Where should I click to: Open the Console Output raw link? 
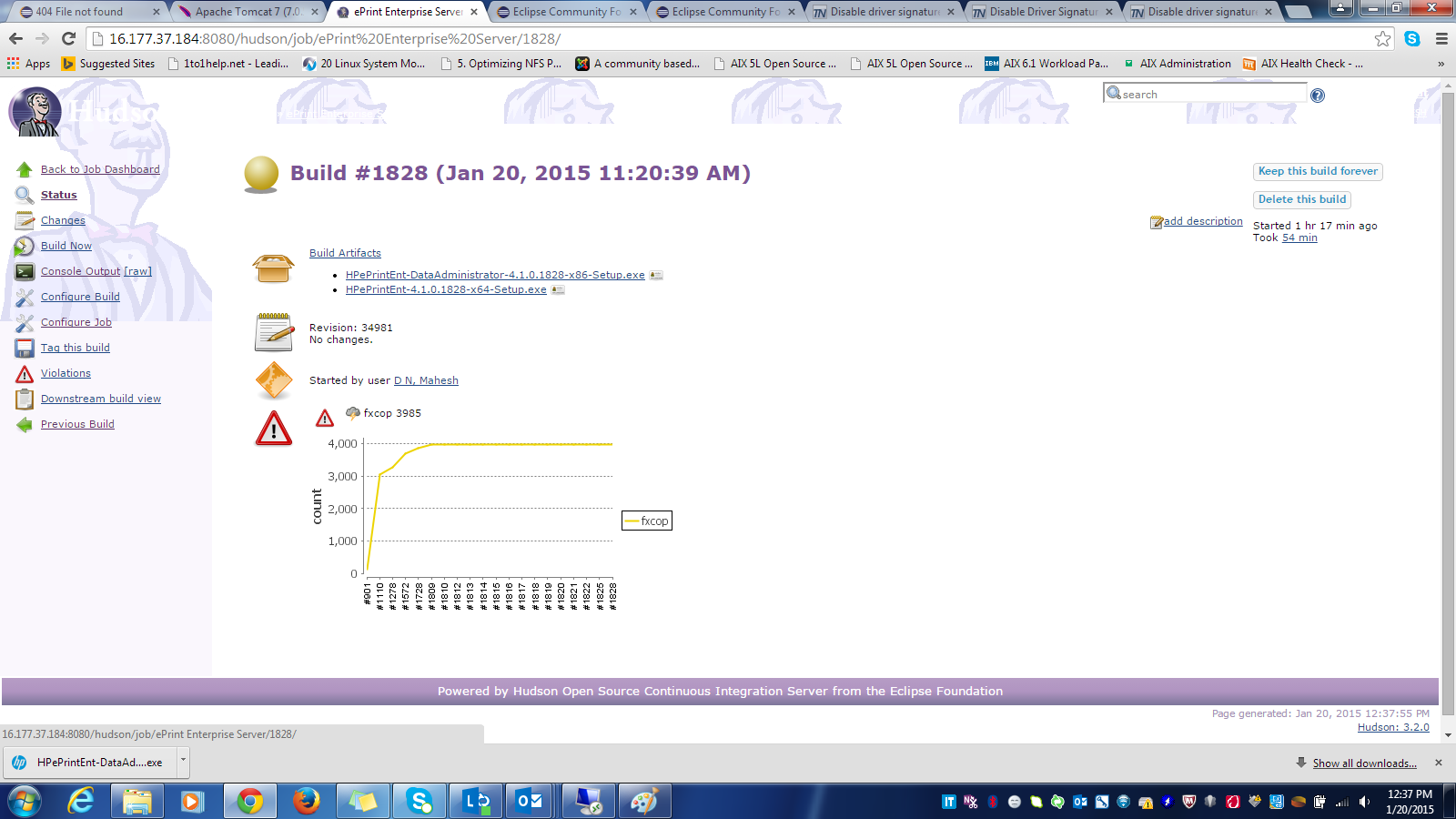[x=137, y=271]
